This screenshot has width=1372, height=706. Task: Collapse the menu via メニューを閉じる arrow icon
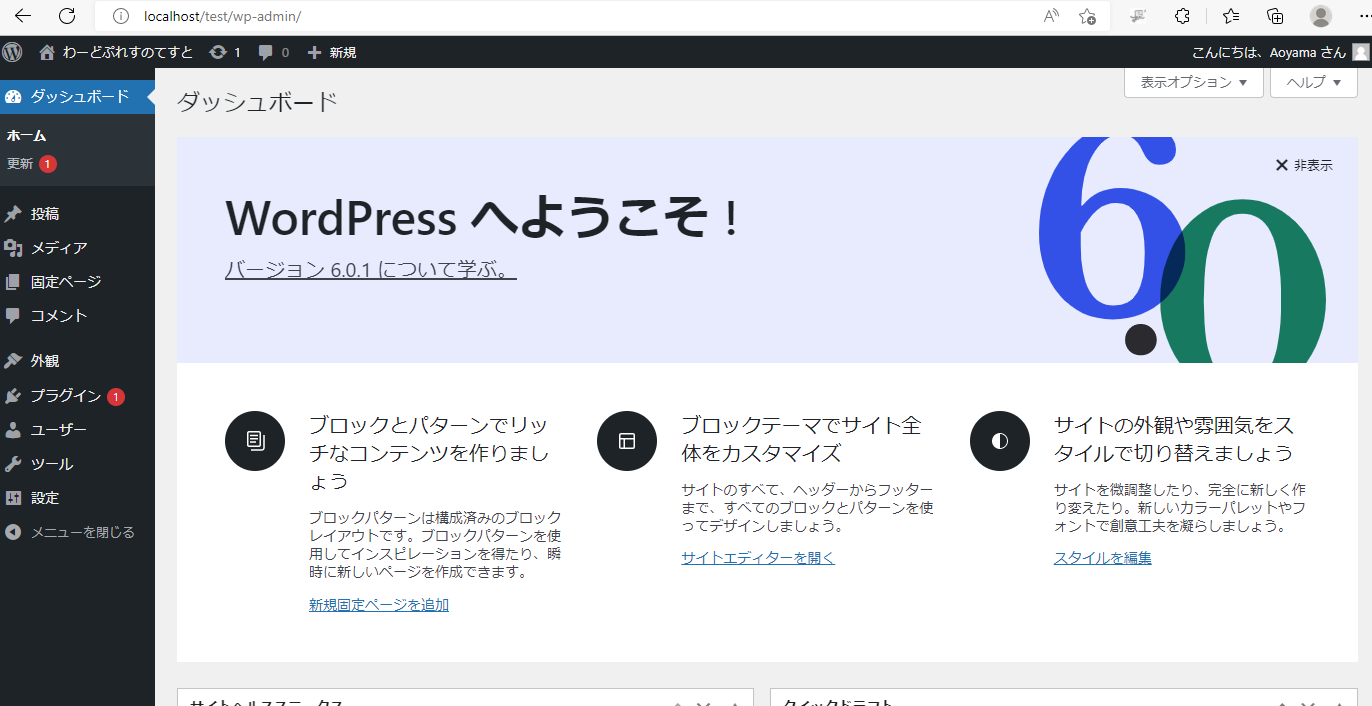13,532
